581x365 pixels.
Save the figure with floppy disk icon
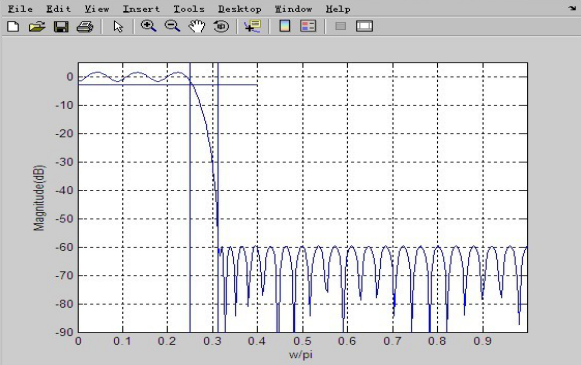(61, 27)
